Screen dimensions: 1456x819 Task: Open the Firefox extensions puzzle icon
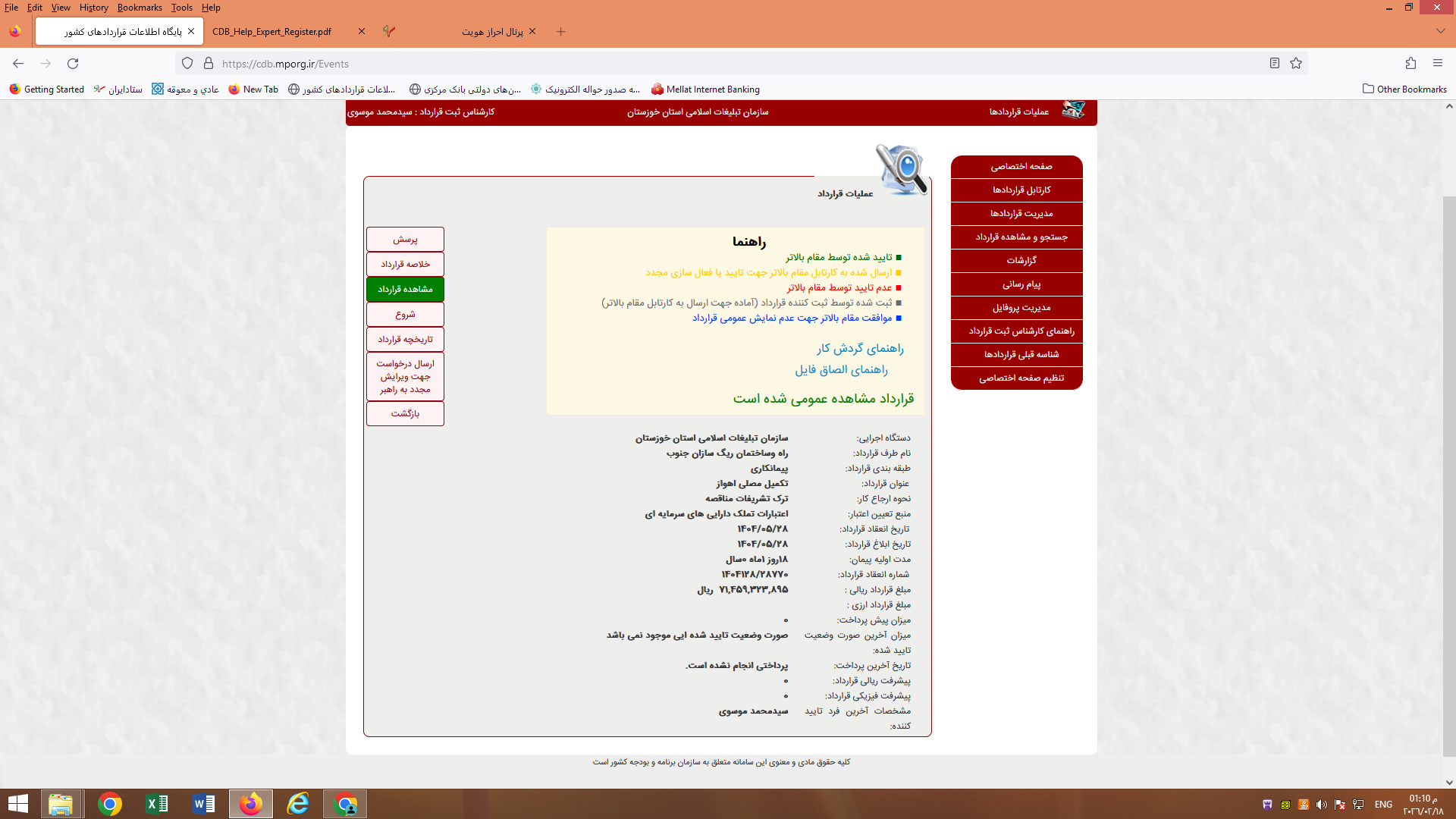click(x=1410, y=64)
